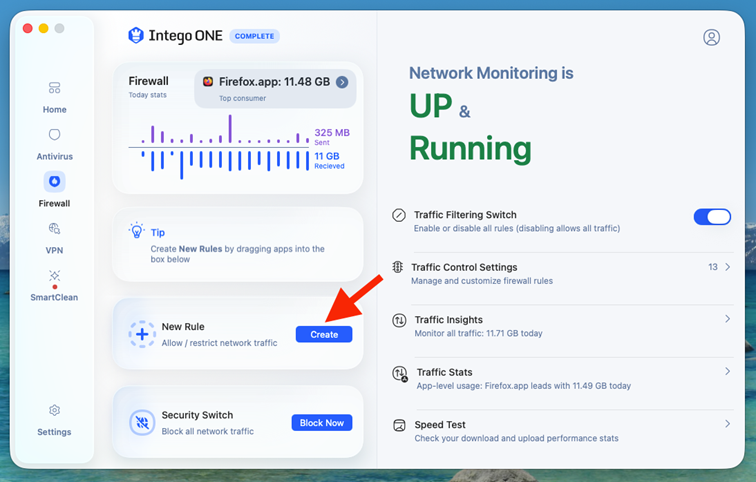Click the Block Now button
Image resolution: width=756 pixels, height=482 pixels.
point(322,423)
